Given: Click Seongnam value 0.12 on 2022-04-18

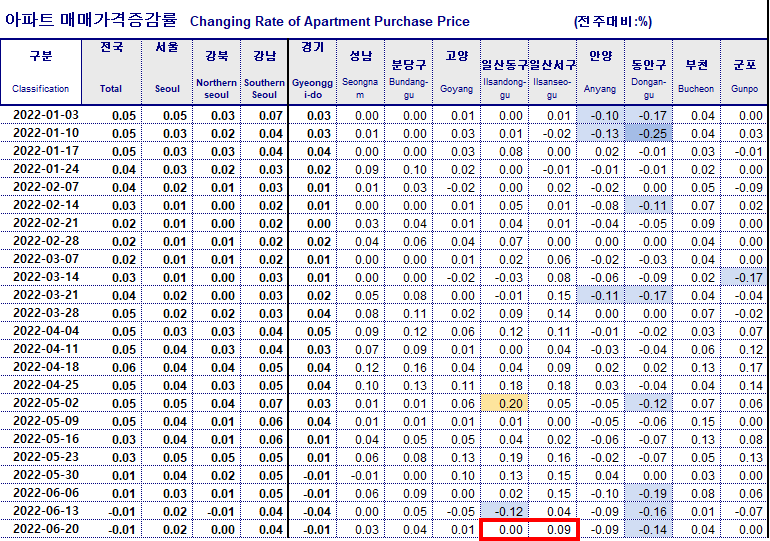Looking at the screenshot, I should (360, 367).
